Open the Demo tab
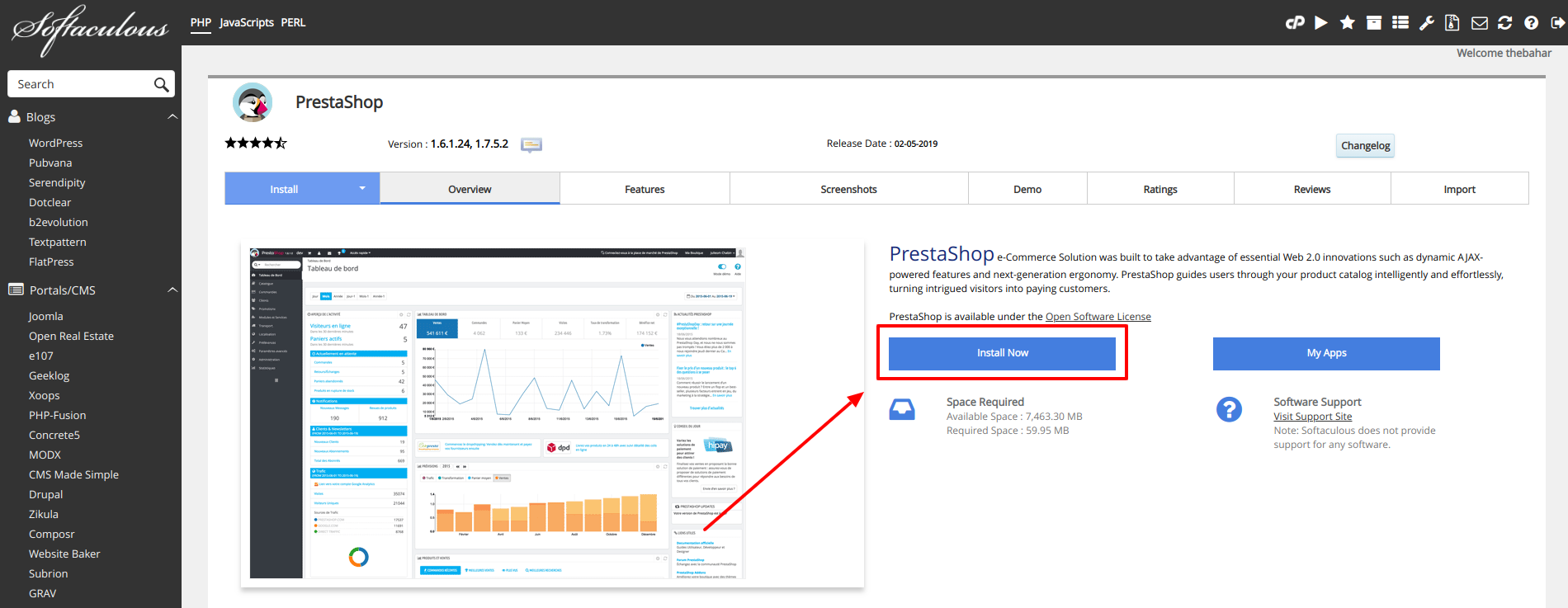The height and width of the screenshot is (608, 1568). (1027, 189)
